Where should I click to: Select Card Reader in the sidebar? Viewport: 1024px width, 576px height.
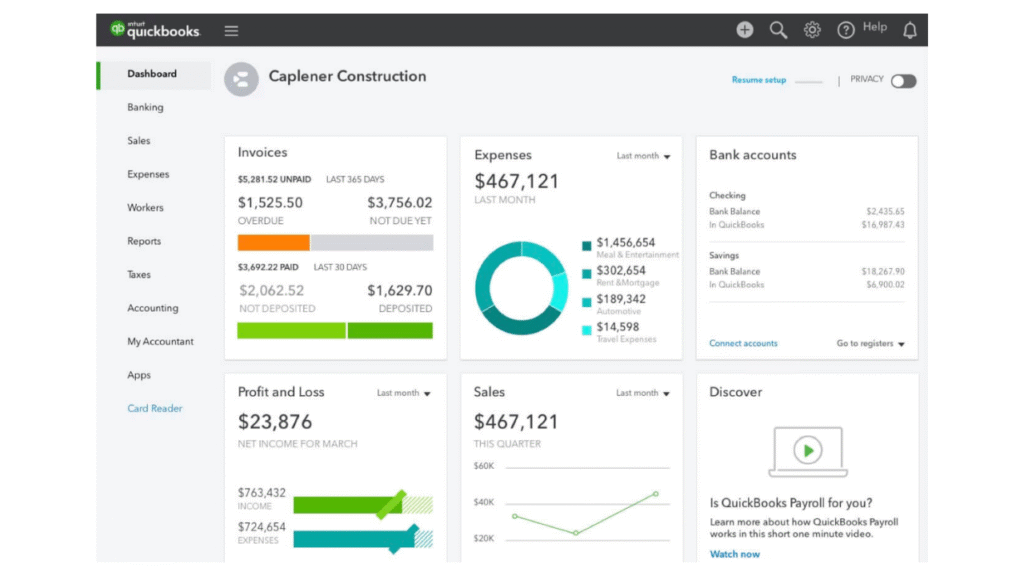(x=155, y=408)
